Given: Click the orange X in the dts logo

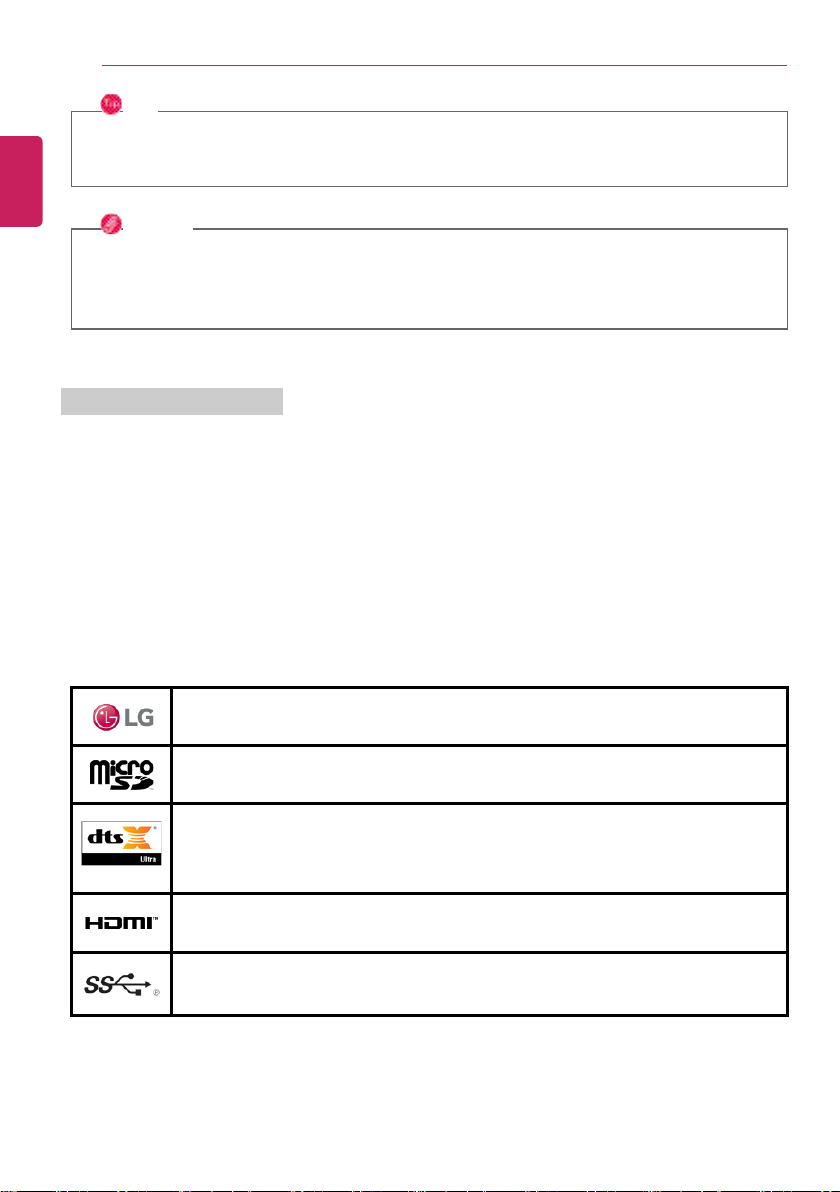Looking at the screenshot, I should pyautogui.click(x=139, y=837).
